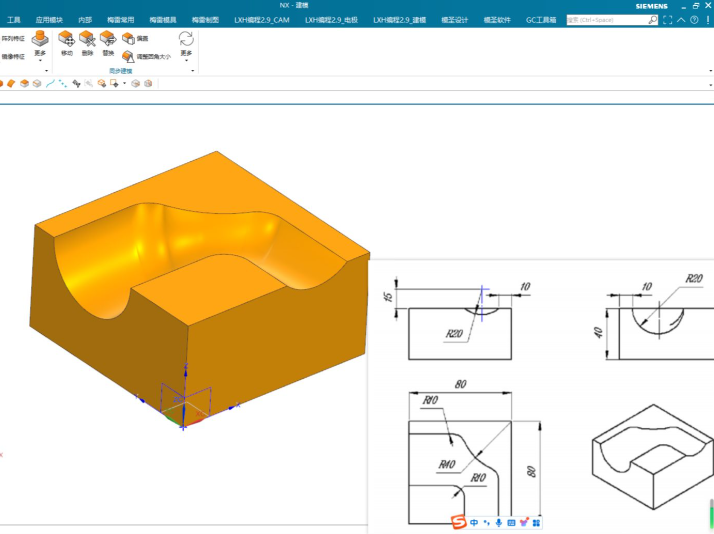
Task: Click the grayed-out selection icon
Action: pos(89,83)
